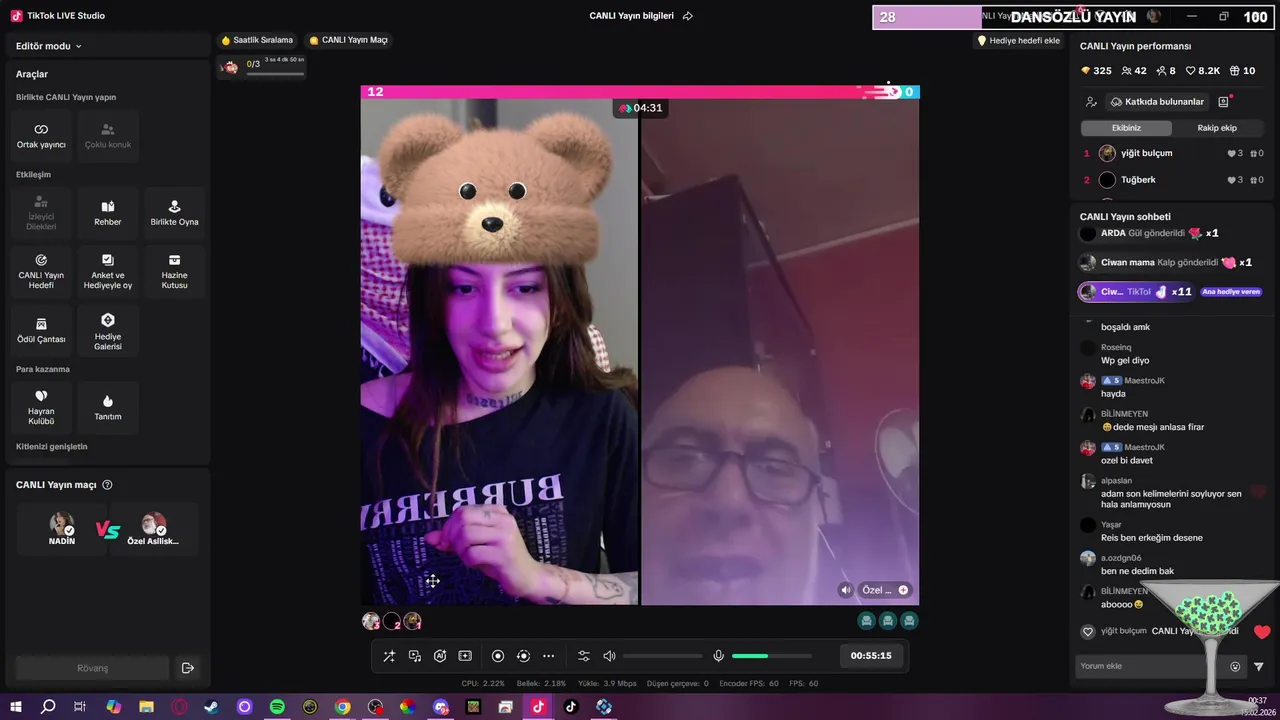Click the exit match icon next to Rövanş

187,668
